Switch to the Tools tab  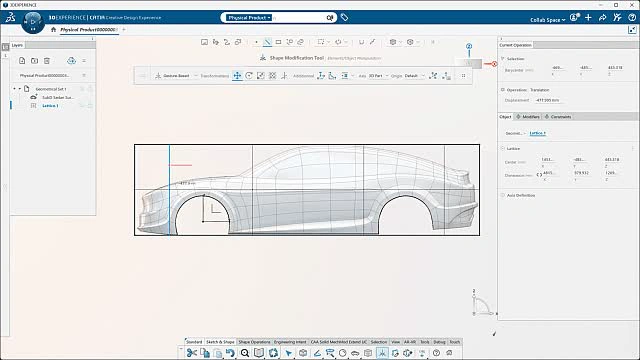coord(425,342)
